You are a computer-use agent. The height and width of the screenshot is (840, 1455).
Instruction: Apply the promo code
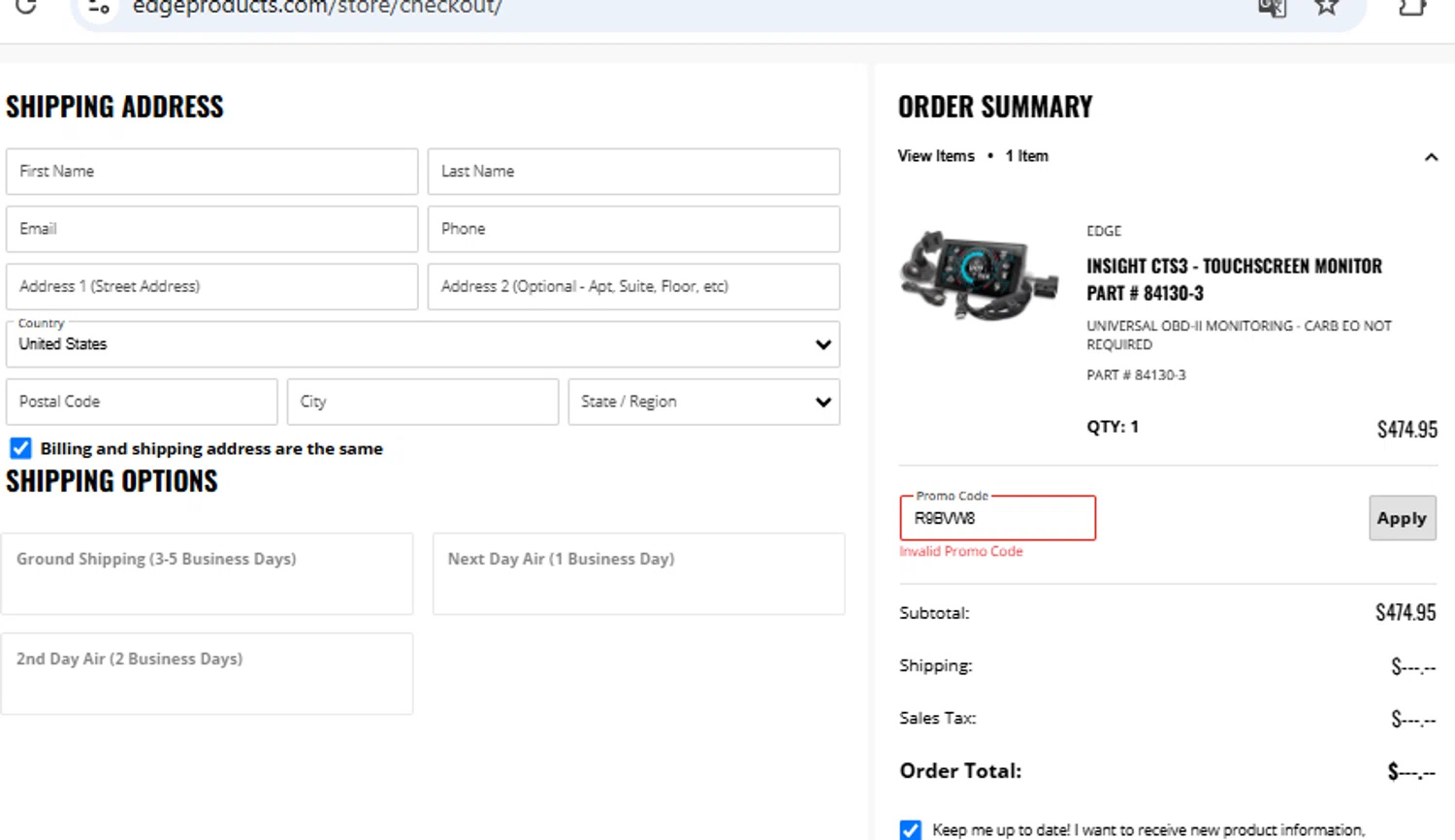pyautogui.click(x=1403, y=518)
